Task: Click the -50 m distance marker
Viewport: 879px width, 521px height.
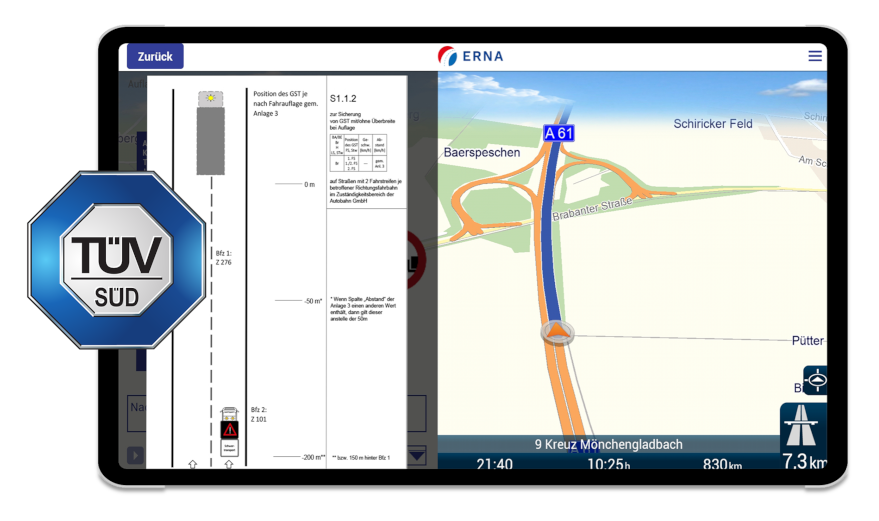Action: [x=313, y=301]
